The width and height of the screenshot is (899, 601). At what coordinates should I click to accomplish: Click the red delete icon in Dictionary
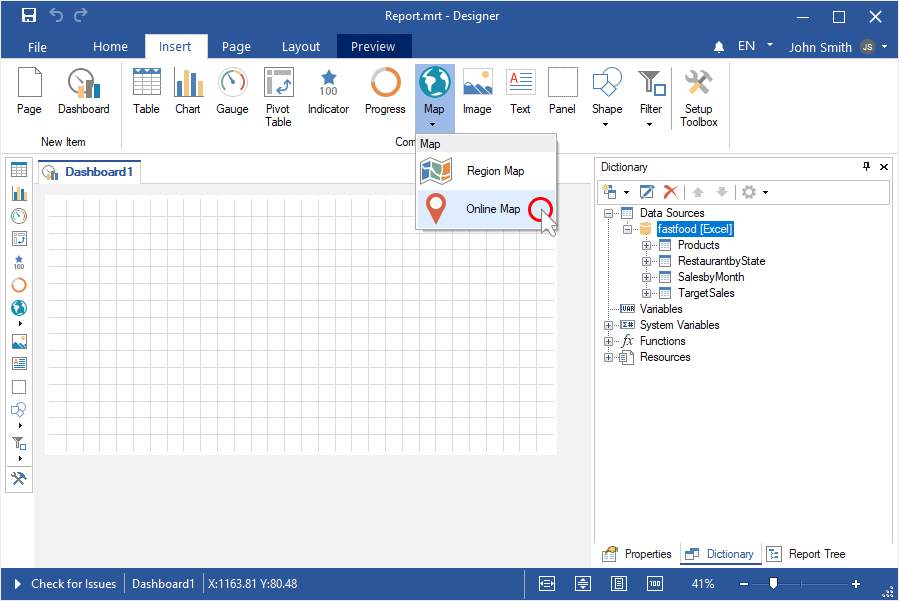(671, 192)
